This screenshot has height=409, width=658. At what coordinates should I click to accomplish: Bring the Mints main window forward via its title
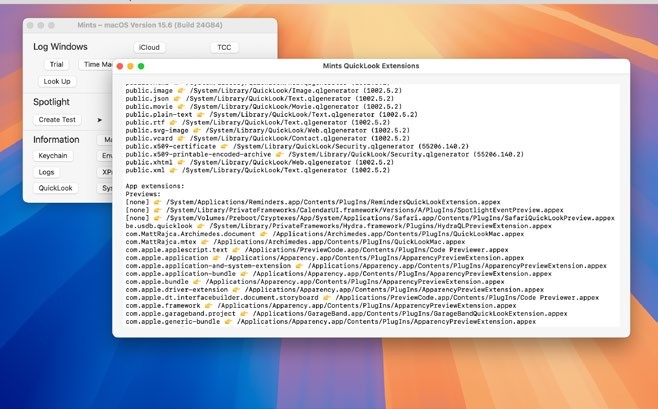150,25
